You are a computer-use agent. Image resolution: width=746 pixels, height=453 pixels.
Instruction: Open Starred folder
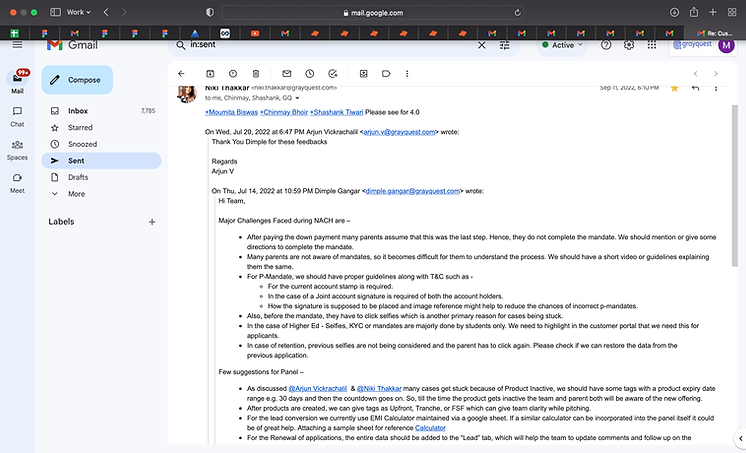(x=101, y=128)
